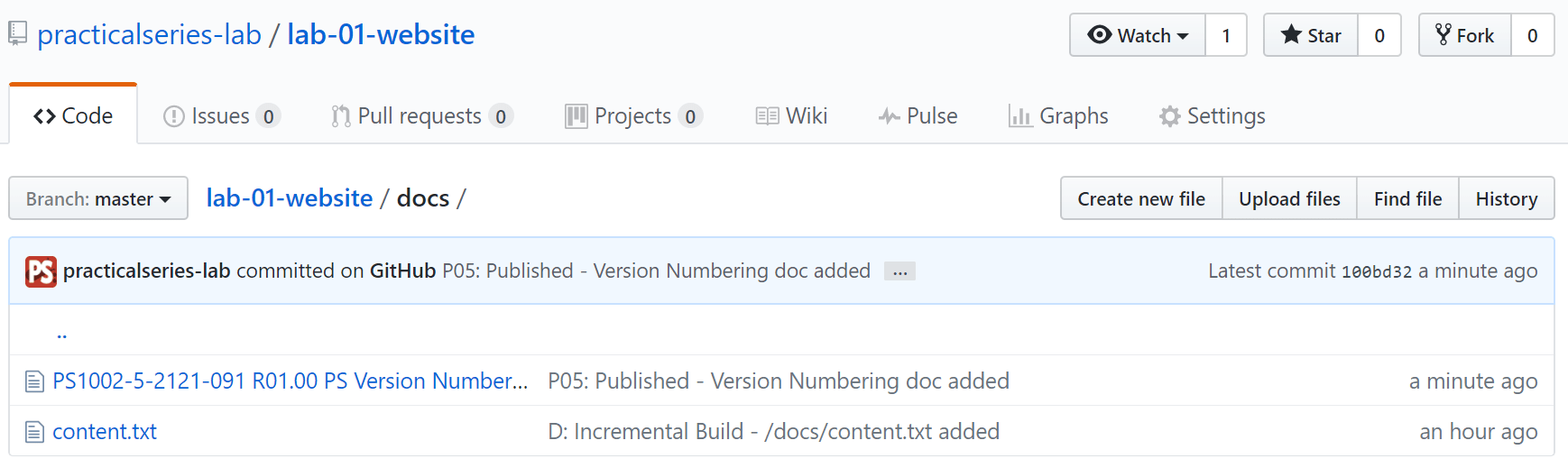Viewport: 1568px width, 468px height.
Task: Click the Create new file button
Action: click(1141, 198)
